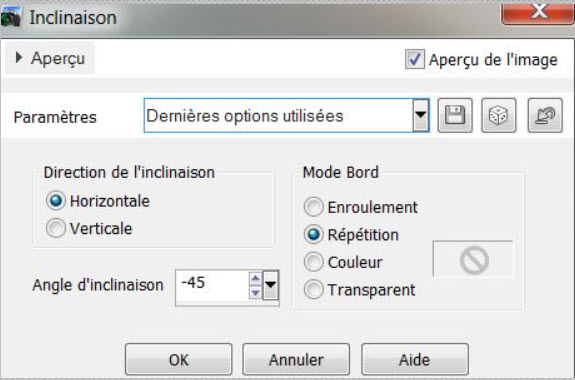Choose the Couleur edge mode
This screenshot has width=575, height=380.
pyautogui.click(x=314, y=262)
